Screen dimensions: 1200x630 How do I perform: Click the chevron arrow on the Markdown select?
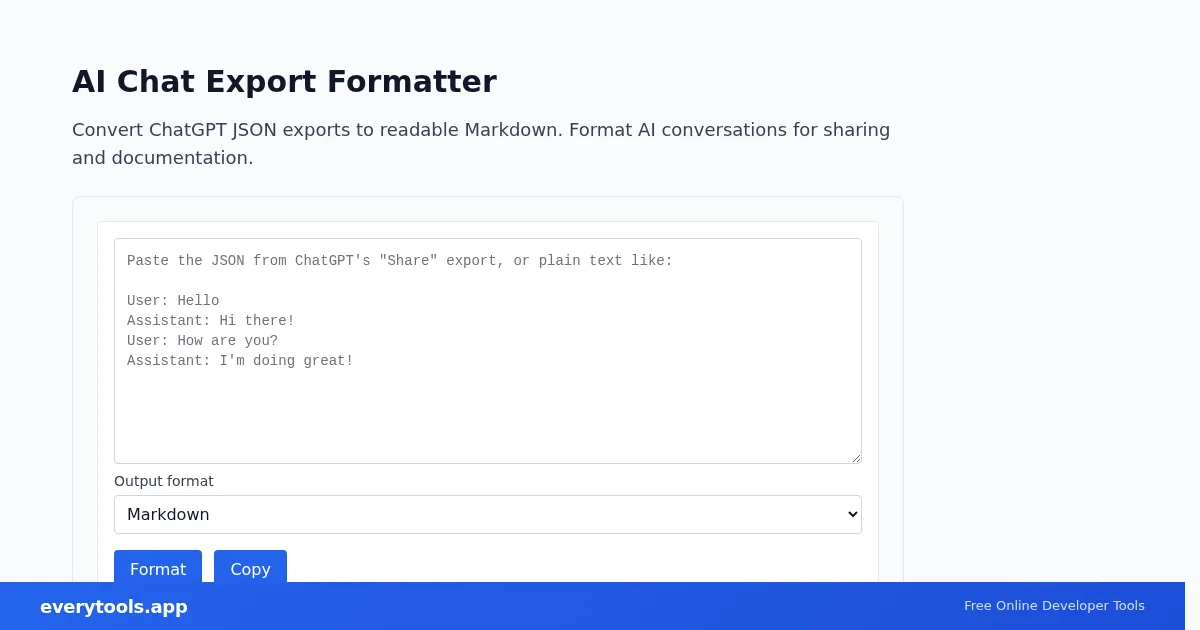[852, 514]
